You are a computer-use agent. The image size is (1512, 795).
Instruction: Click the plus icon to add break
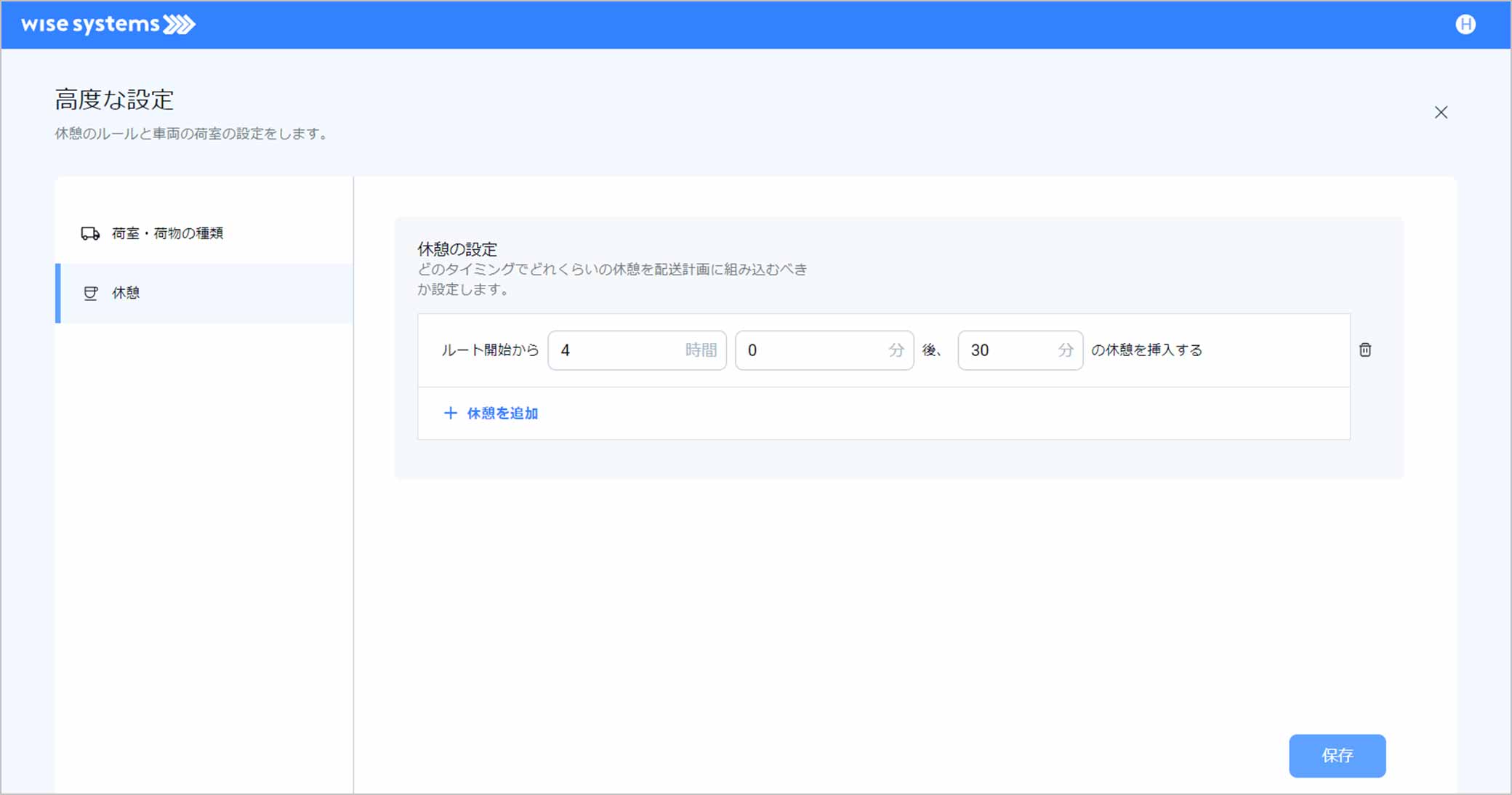point(450,413)
